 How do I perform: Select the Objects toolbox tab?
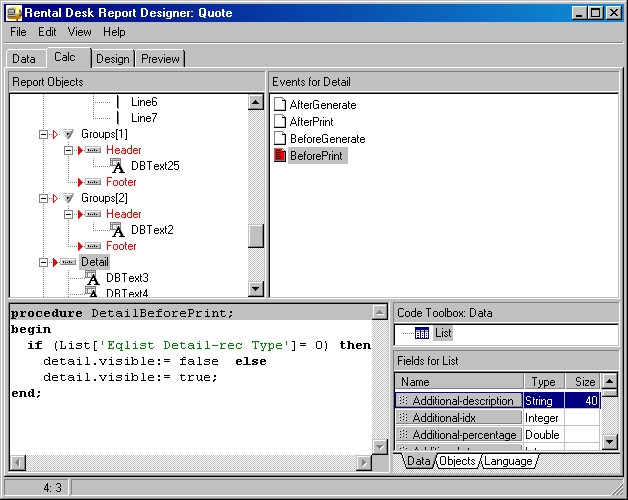tap(457, 461)
